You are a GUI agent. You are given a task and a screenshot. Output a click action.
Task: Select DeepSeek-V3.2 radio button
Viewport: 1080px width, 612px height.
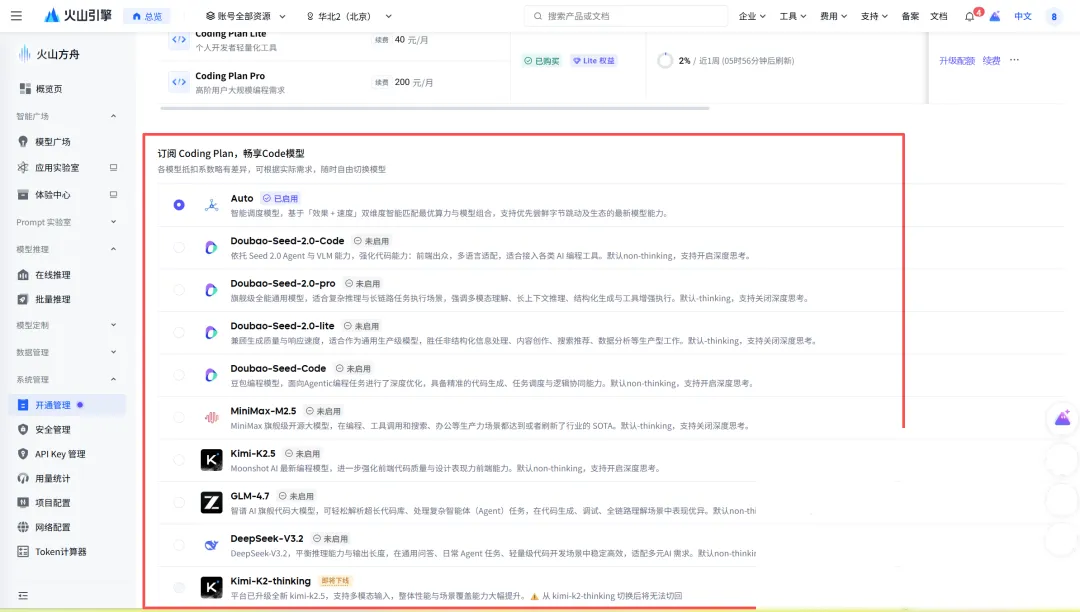tap(179, 545)
